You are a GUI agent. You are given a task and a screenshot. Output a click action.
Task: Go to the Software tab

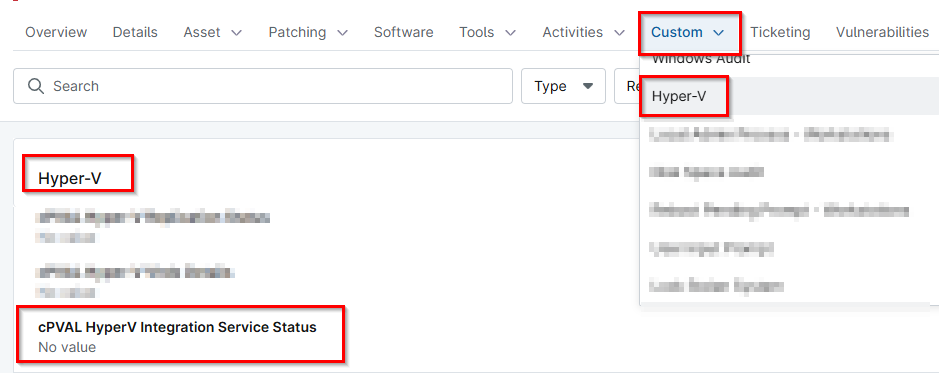(x=404, y=32)
